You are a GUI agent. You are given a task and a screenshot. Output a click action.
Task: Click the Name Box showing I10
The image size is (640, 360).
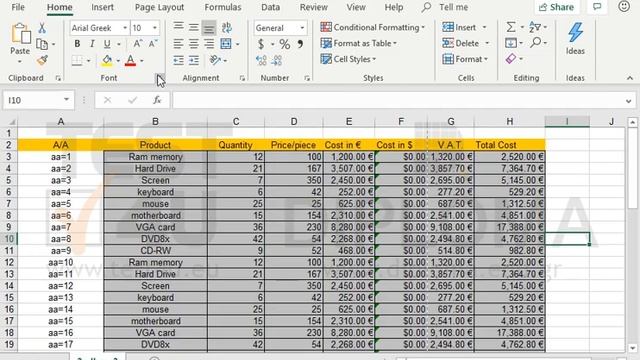[38, 100]
